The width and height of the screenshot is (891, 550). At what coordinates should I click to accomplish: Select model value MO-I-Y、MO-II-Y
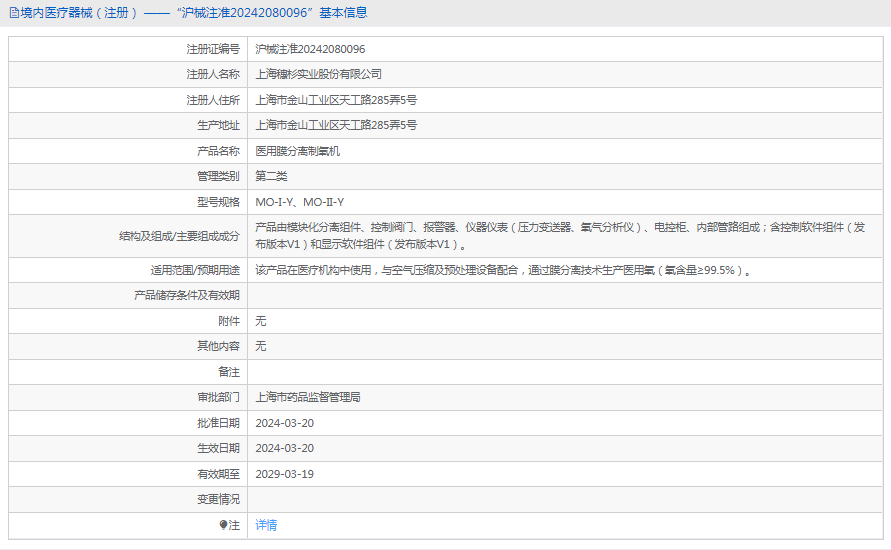point(299,202)
